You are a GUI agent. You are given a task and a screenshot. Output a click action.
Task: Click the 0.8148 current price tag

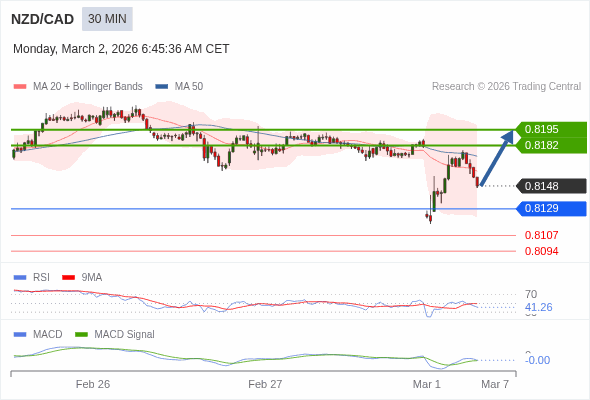tap(551, 186)
